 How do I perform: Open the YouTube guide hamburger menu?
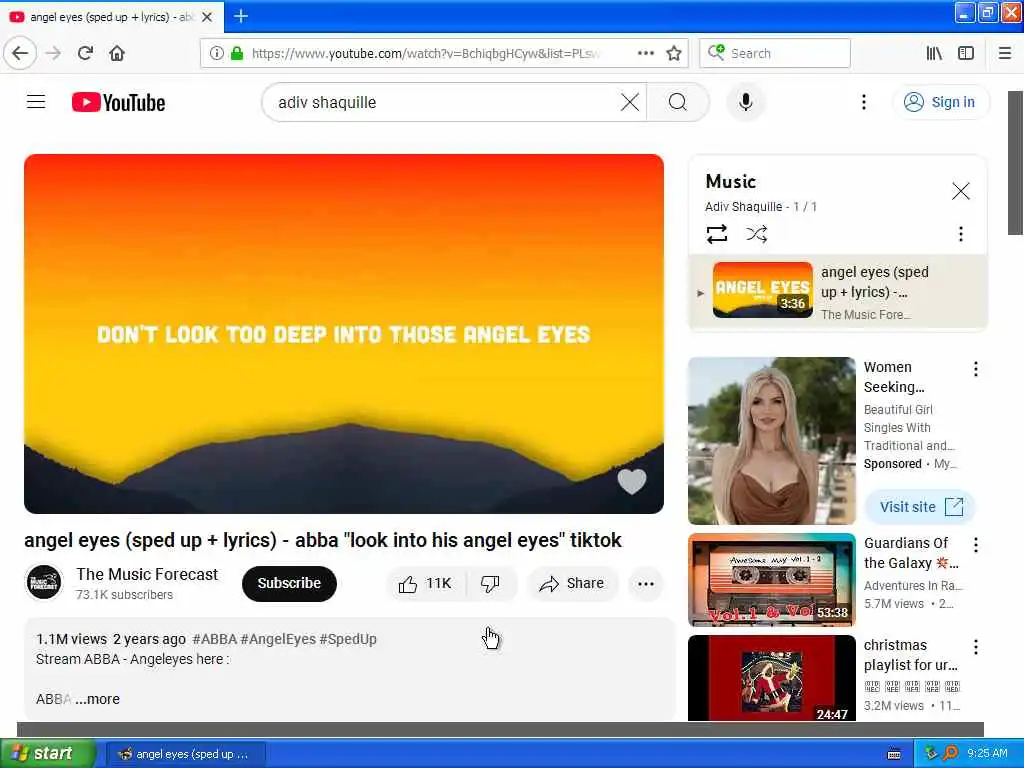pyautogui.click(x=36, y=102)
